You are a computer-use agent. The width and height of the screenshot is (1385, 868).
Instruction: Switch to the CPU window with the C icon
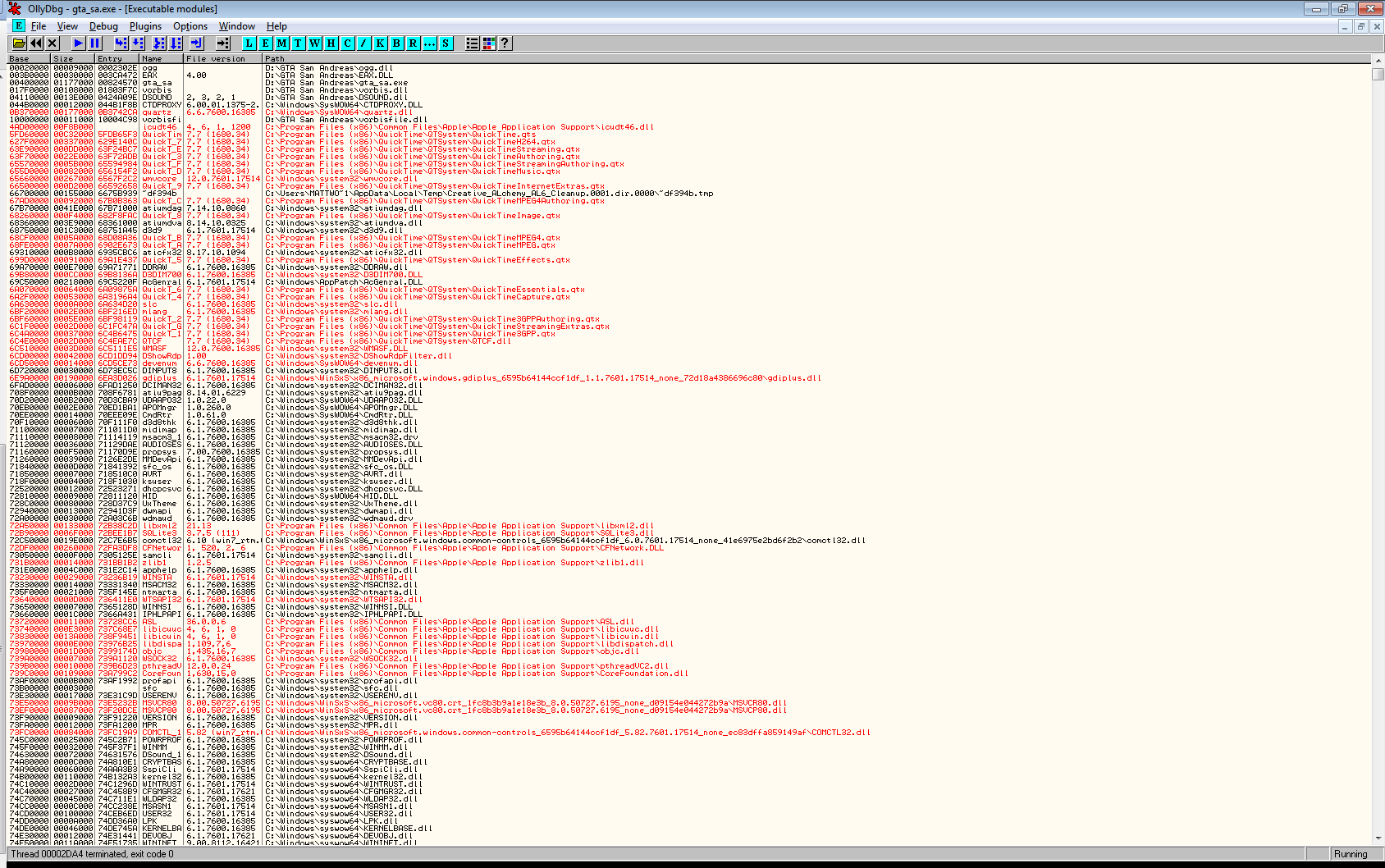(345, 43)
